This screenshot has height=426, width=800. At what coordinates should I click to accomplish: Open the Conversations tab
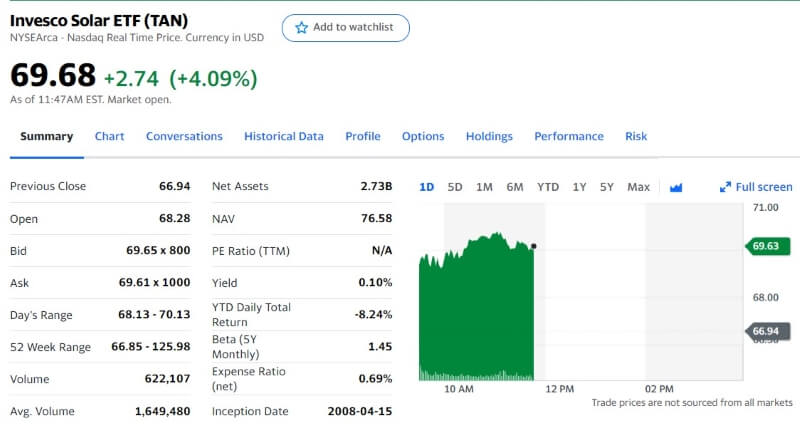184,136
